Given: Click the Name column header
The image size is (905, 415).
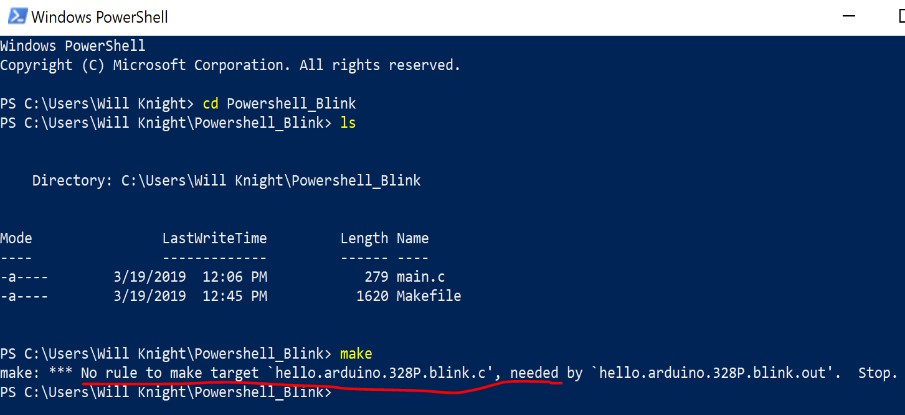Looking at the screenshot, I should click(x=412, y=238).
